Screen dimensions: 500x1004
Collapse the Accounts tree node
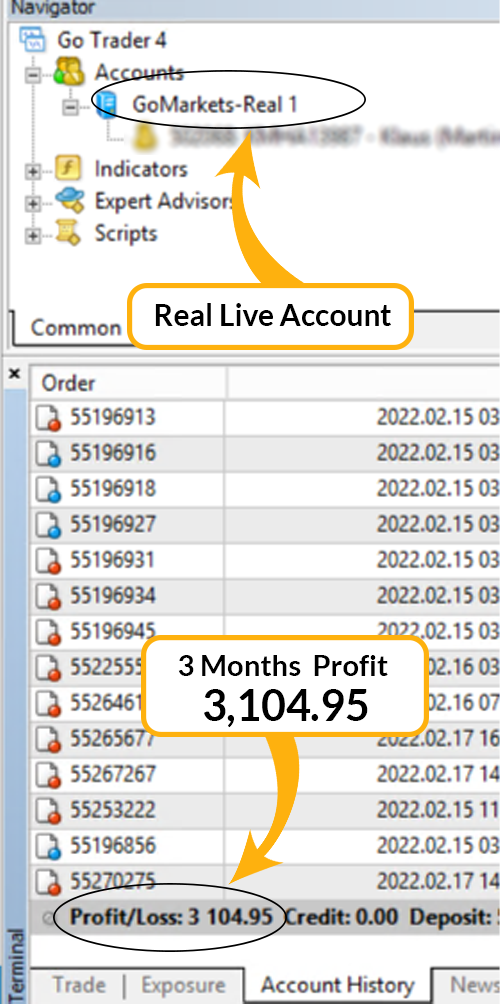click(32, 75)
